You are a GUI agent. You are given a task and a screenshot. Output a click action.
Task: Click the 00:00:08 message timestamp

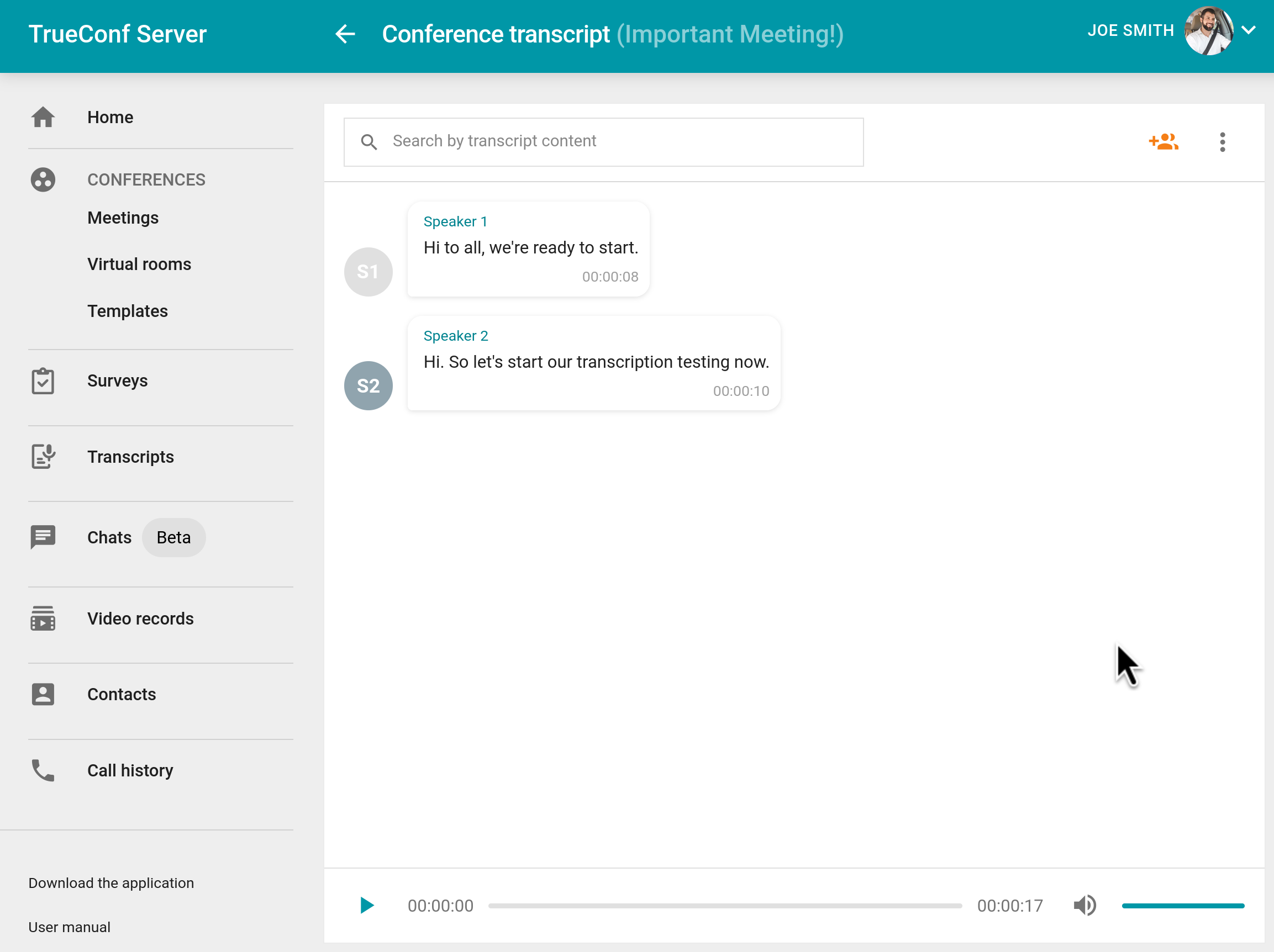[x=610, y=277]
